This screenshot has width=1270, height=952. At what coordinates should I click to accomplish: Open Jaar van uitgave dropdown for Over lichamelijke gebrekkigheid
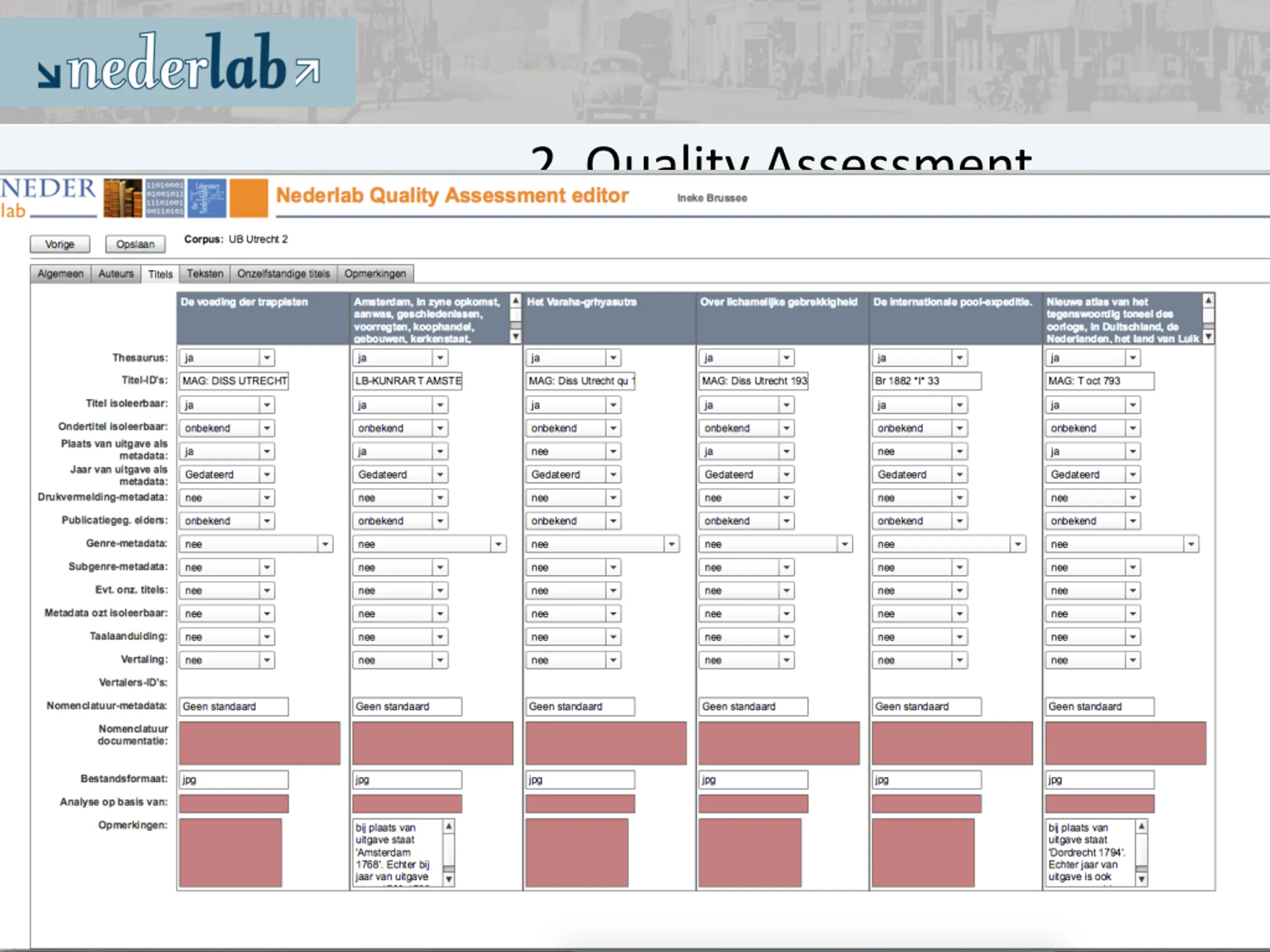[x=747, y=475]
